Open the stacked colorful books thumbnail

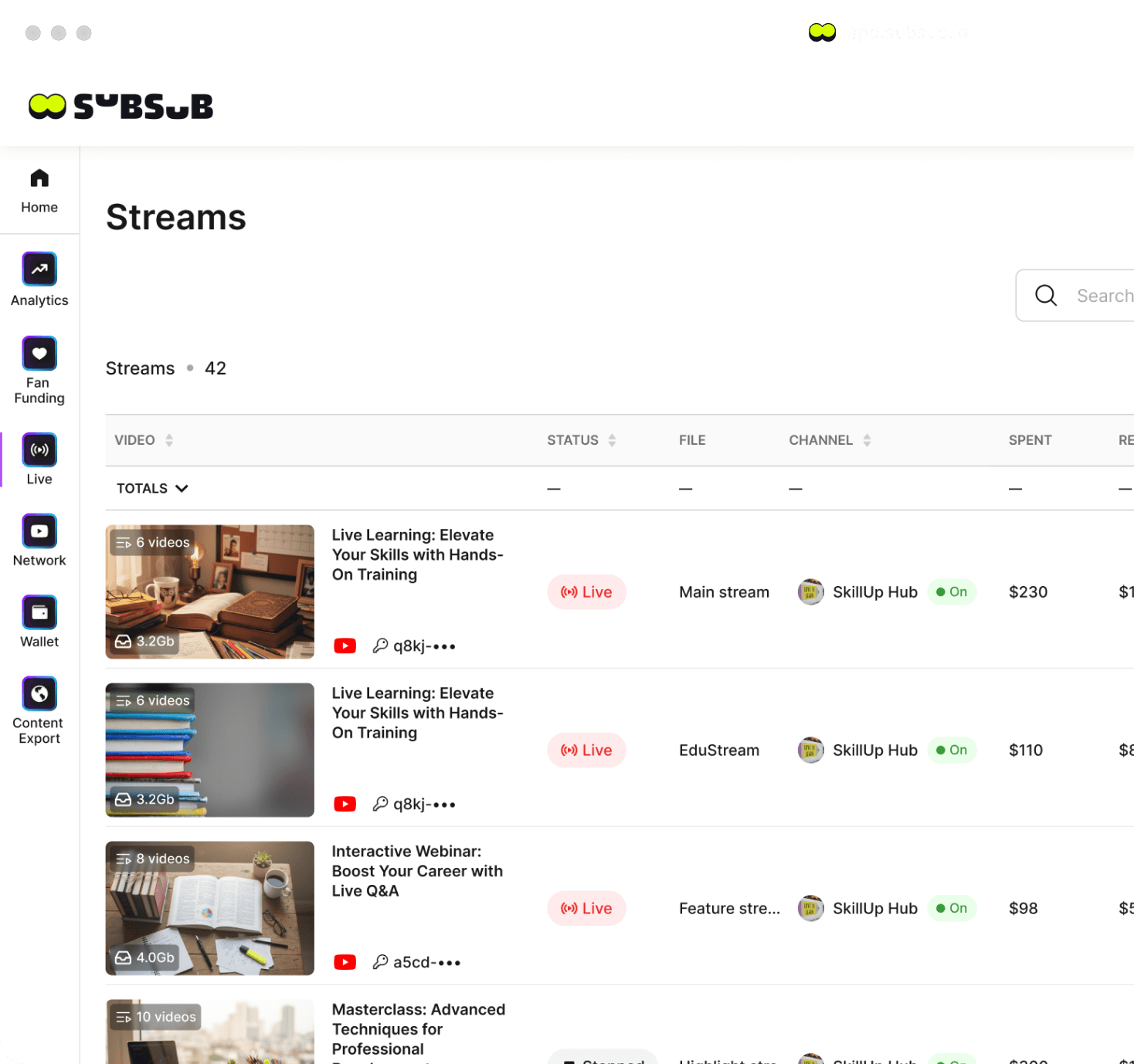(210, 750)
